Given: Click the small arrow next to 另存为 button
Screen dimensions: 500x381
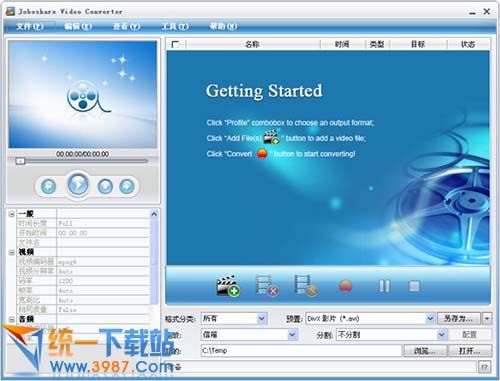Looking at the screenshot, I should [x=487, y=319].
